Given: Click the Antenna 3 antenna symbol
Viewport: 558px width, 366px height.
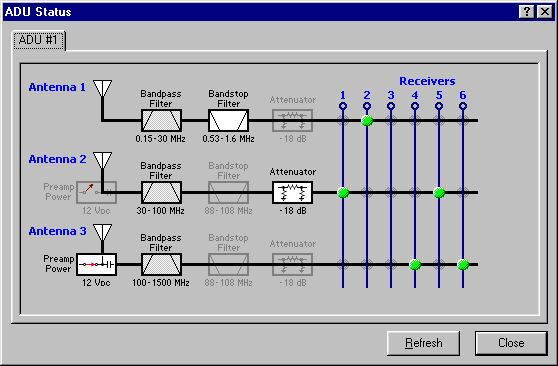Looking at the screenshot, I should click(102, 232).
